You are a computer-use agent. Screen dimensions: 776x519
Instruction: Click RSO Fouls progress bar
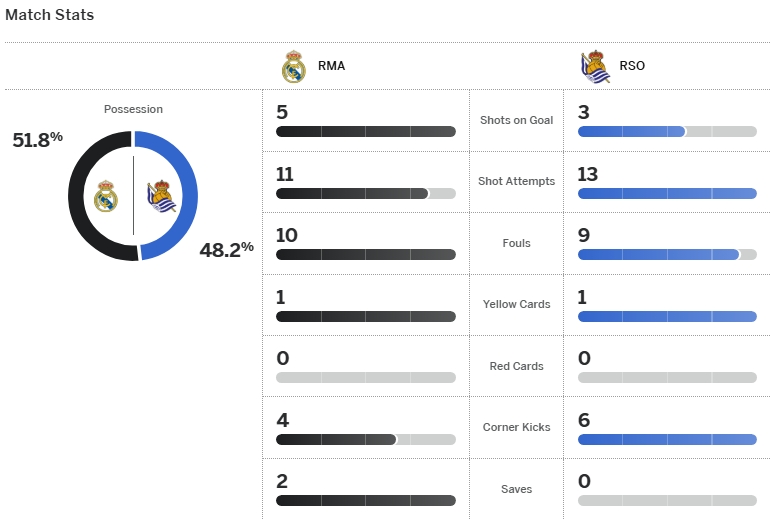[667, 255]
